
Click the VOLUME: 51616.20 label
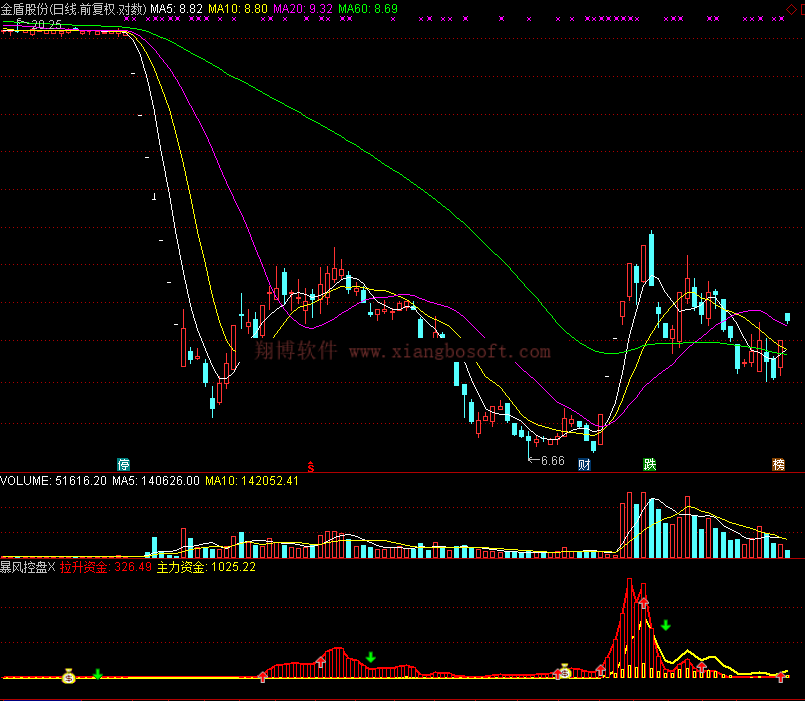[x=53, y=481]
